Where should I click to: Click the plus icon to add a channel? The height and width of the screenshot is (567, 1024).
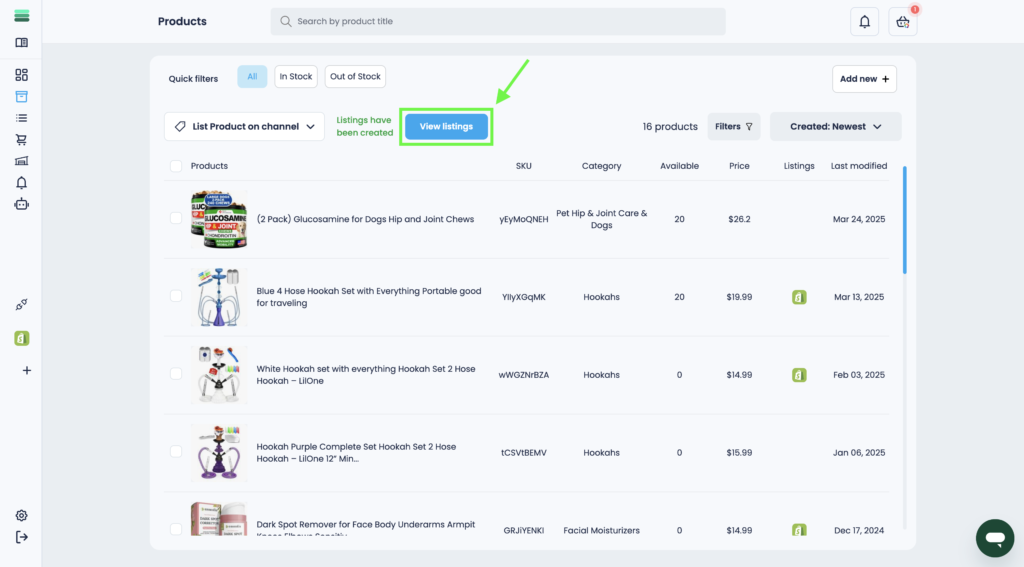point(26,370)
